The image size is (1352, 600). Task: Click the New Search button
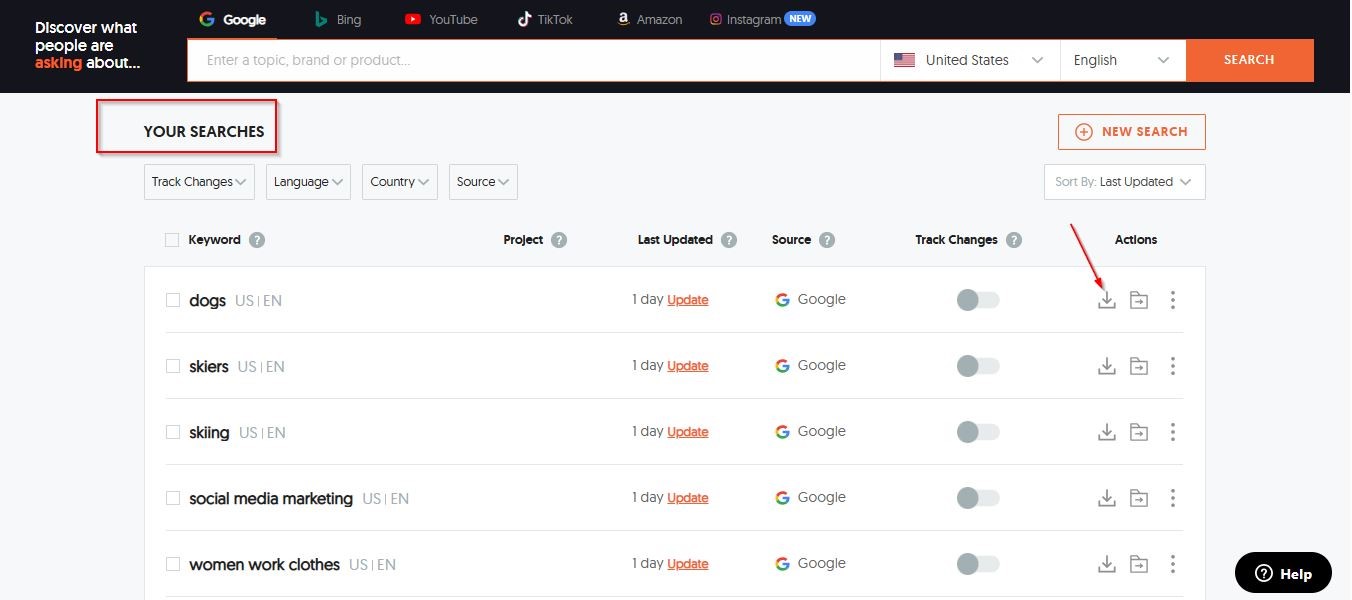[x=1131, y=132]
